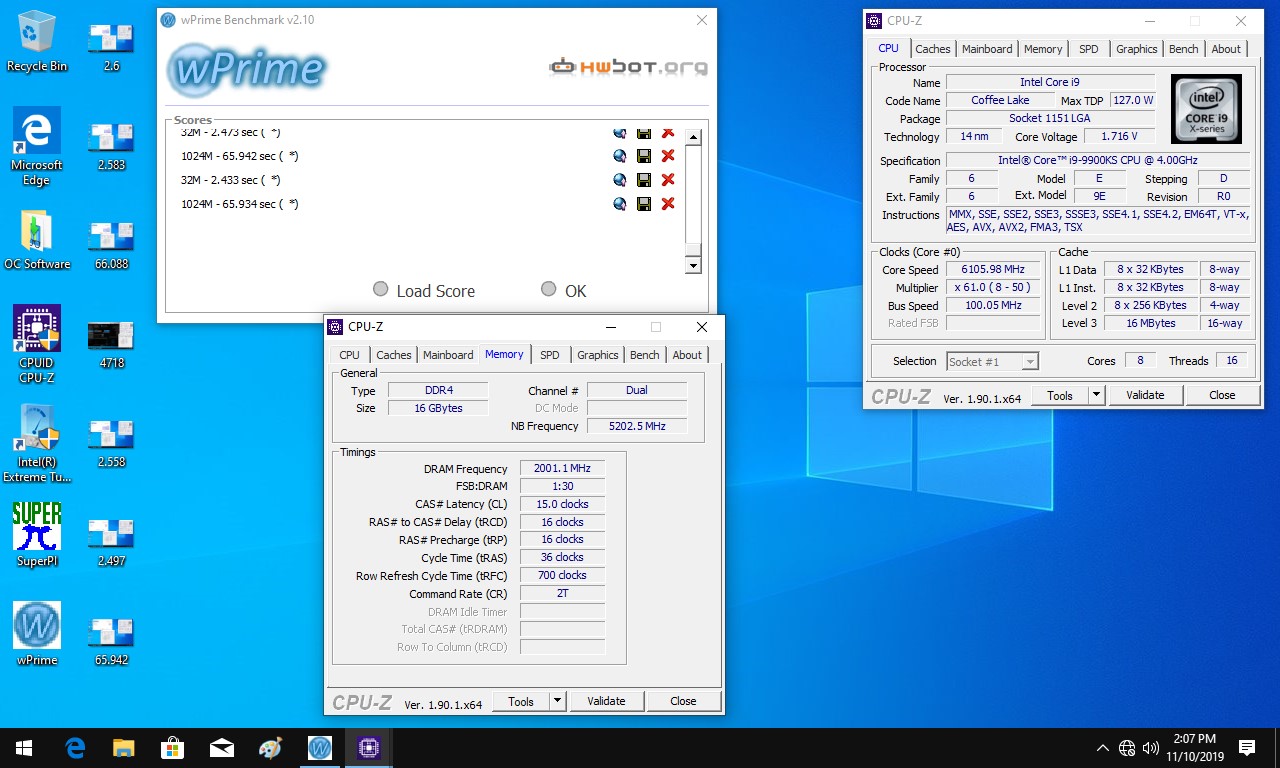The image size is (1280, 768).
Task: Launch the wPrime desktop shortcut
Action: (x=37, y=634)
